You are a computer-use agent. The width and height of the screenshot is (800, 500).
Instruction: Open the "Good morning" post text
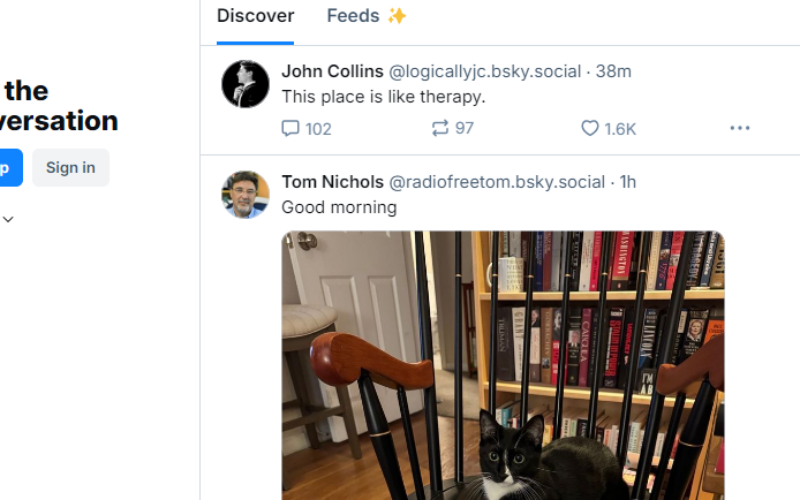(x=339, y=207)
